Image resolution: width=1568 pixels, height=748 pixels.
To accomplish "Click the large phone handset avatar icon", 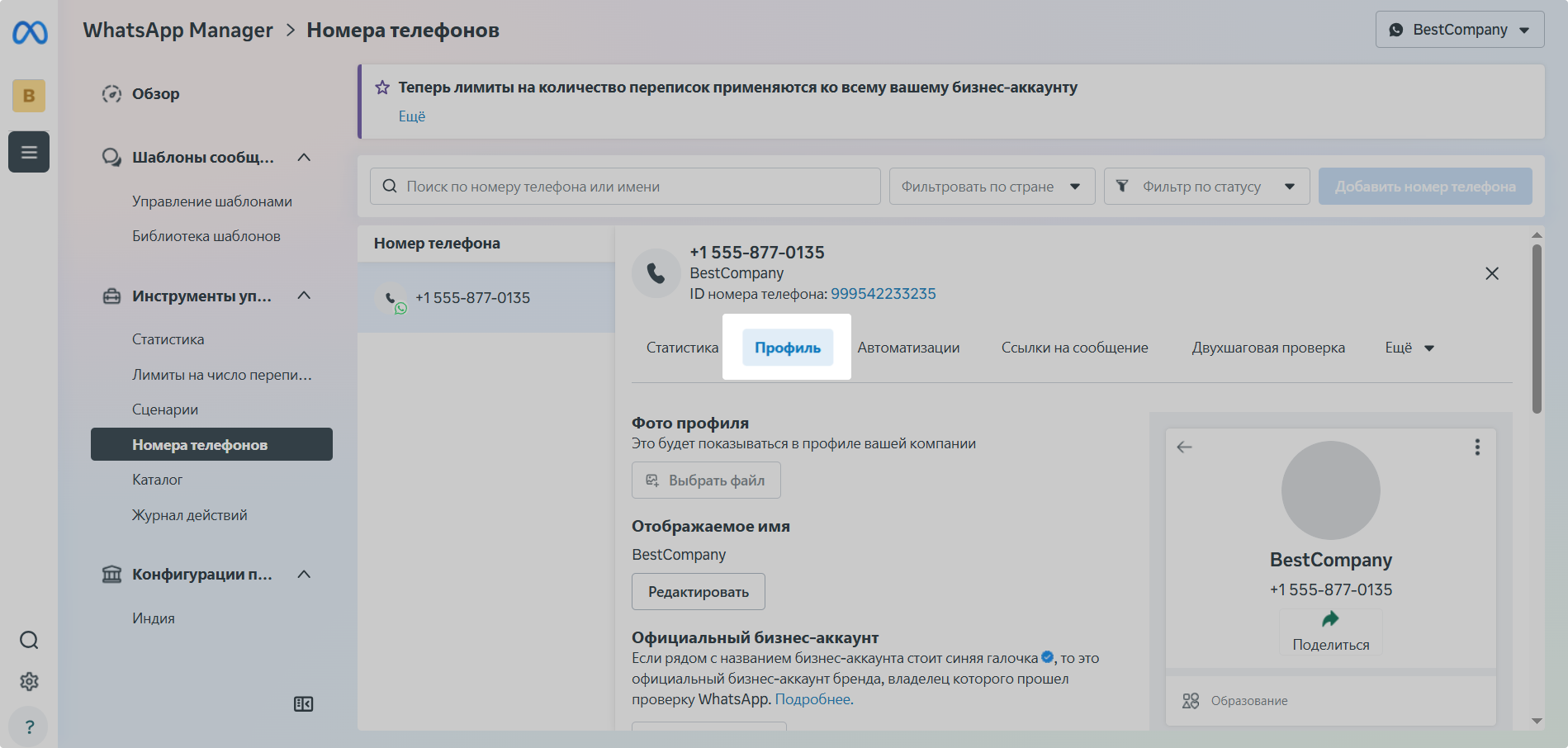I will (x=656, y=273).
